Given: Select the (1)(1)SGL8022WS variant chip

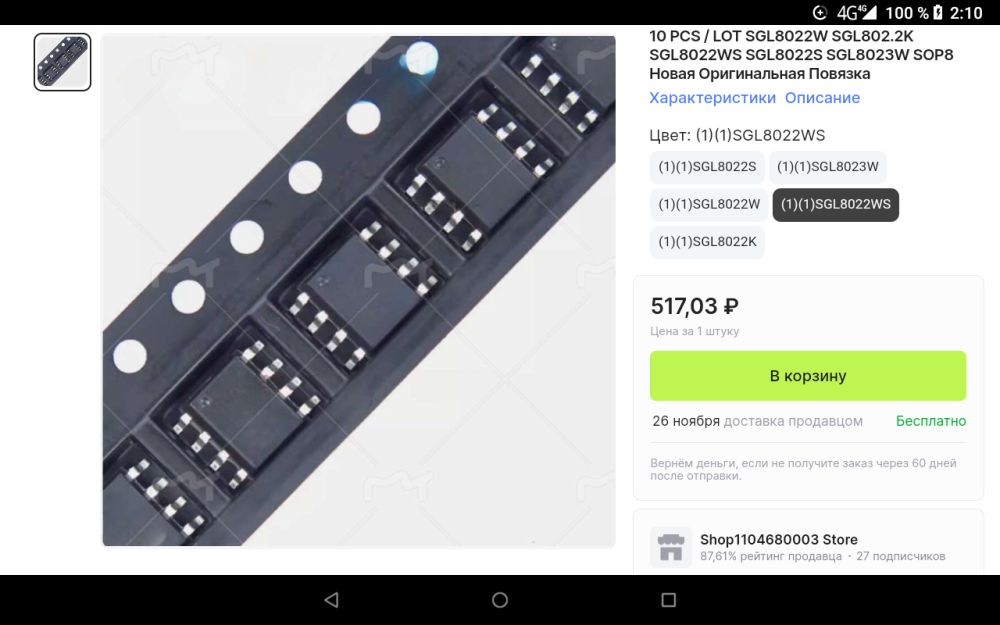Looking at the screenshot, I should click(835, 205).
